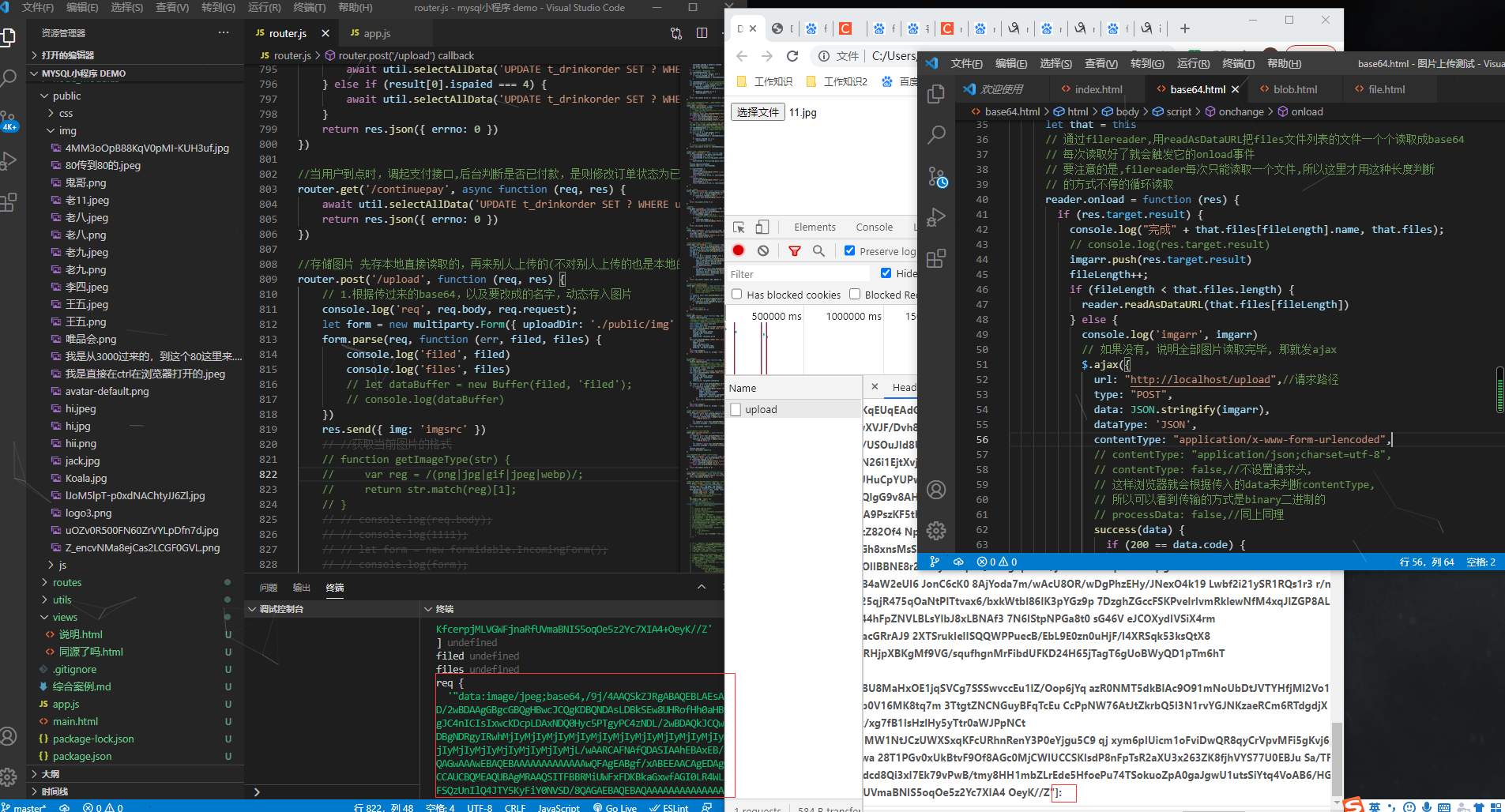Open the network filter icon in DevTools toolbar

pos(795,250)
